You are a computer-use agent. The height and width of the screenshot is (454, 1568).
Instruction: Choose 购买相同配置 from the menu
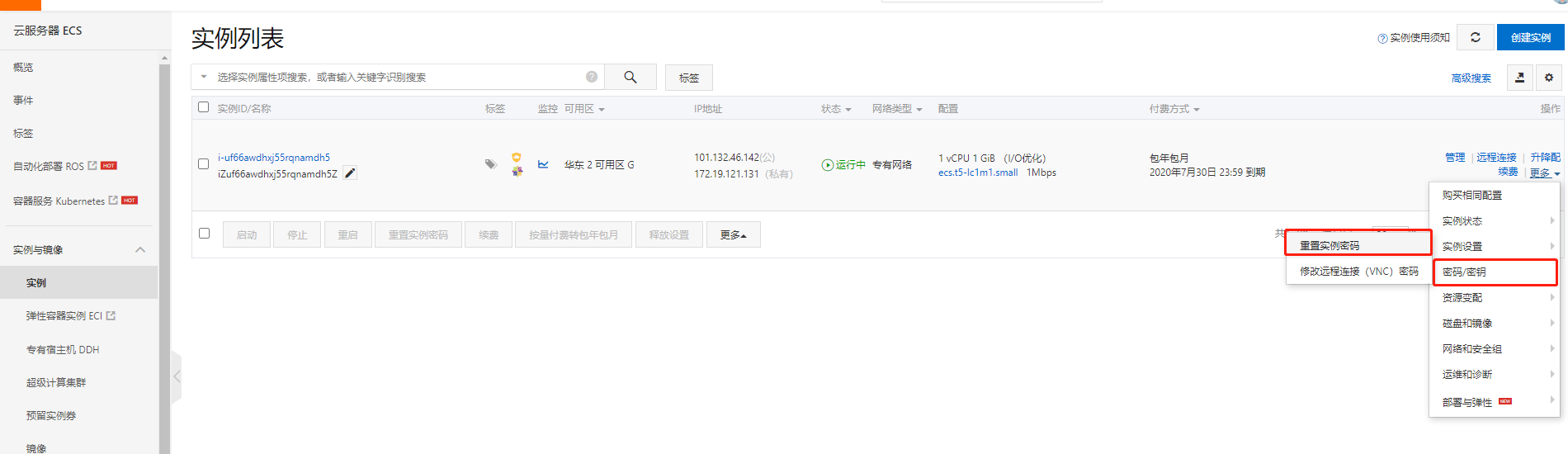[x=1495, y=196]
